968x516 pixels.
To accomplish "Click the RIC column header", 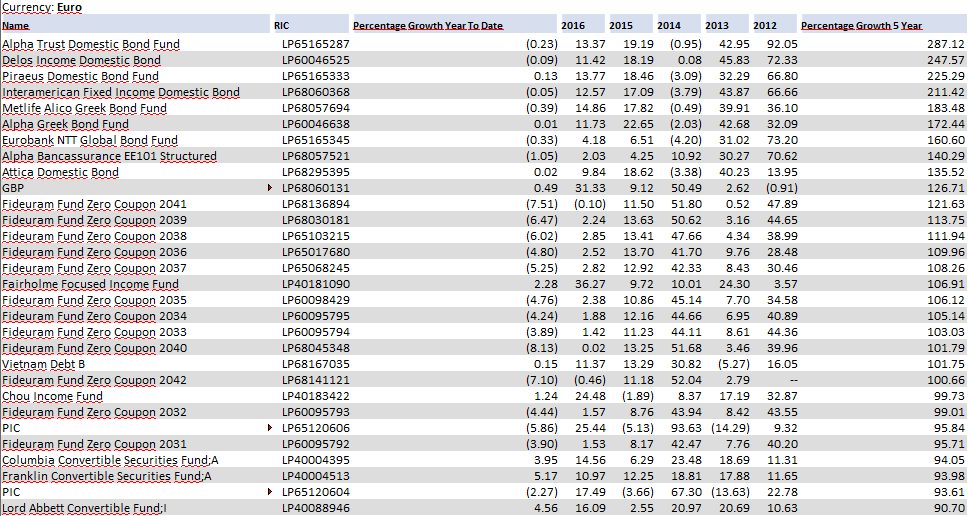I will coord(310,26).
